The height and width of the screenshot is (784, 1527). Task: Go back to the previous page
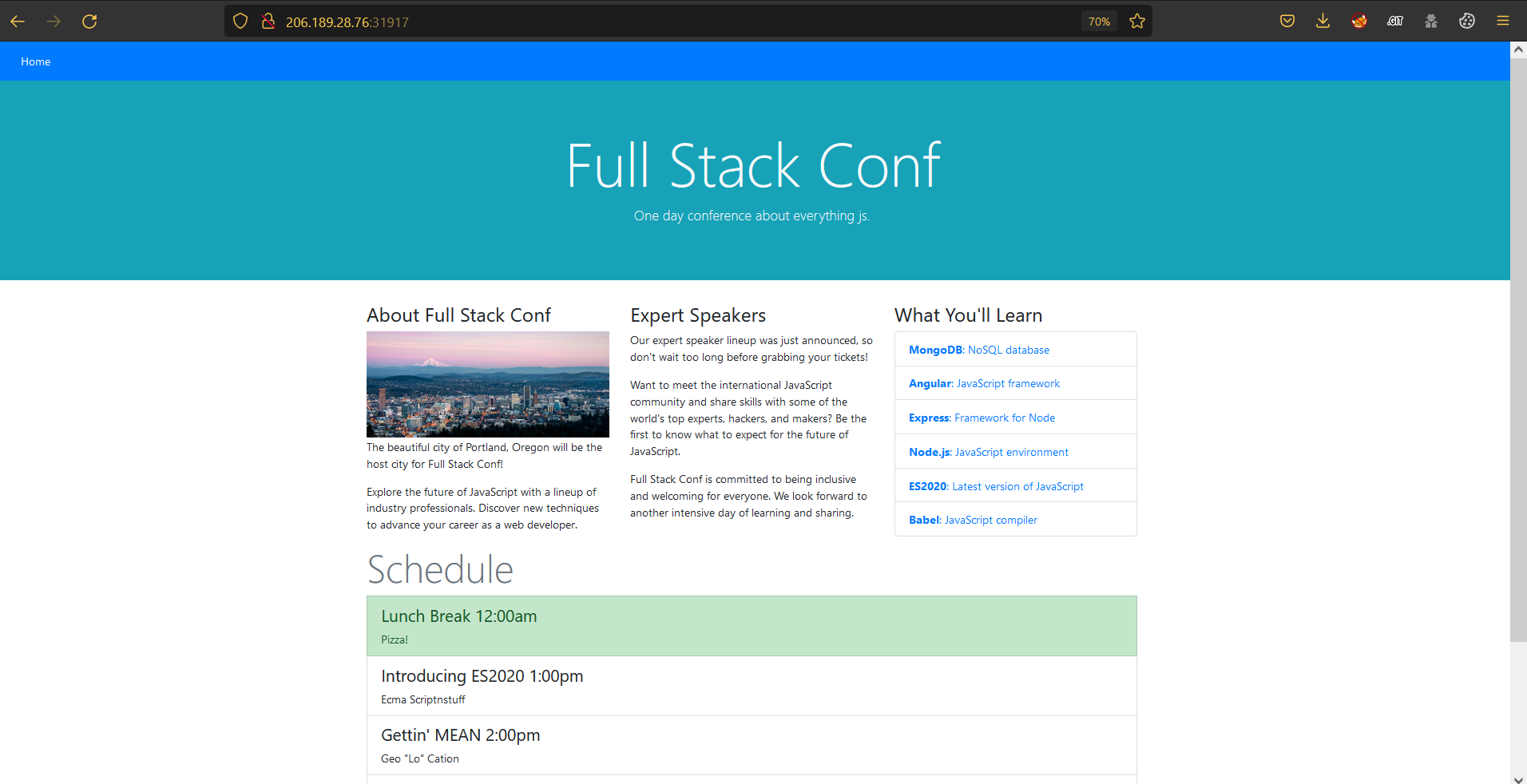click(18, 22)
